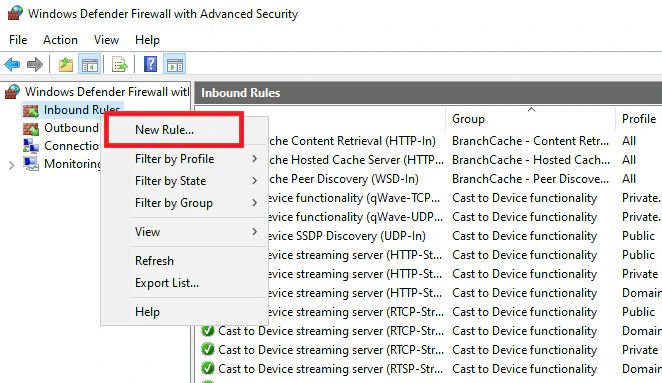
Task: Toggle Show/Hide Console Tree icon
Action: [90, 65]
